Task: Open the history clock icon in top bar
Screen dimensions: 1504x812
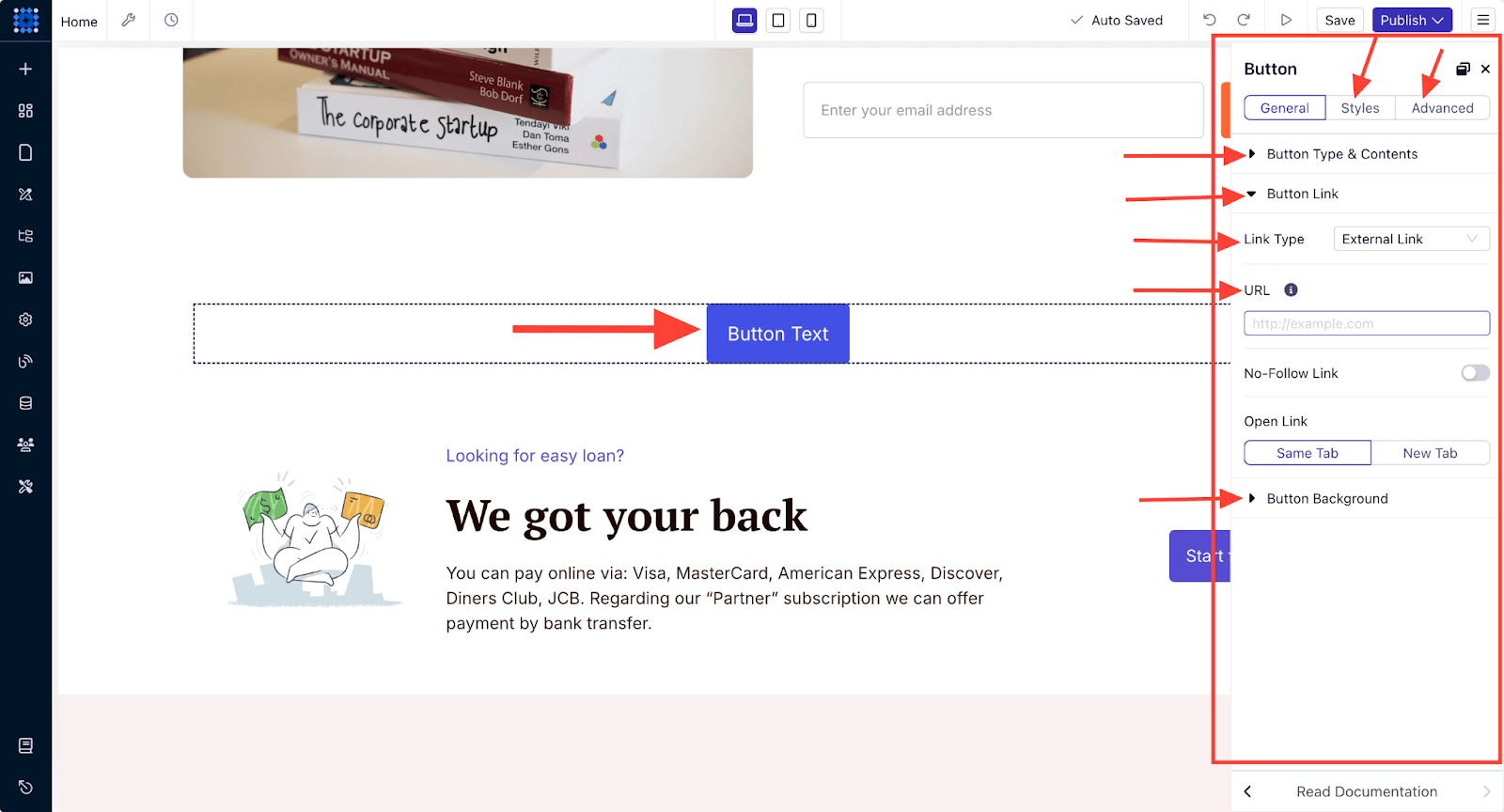Action: click(x=171, y=20)
